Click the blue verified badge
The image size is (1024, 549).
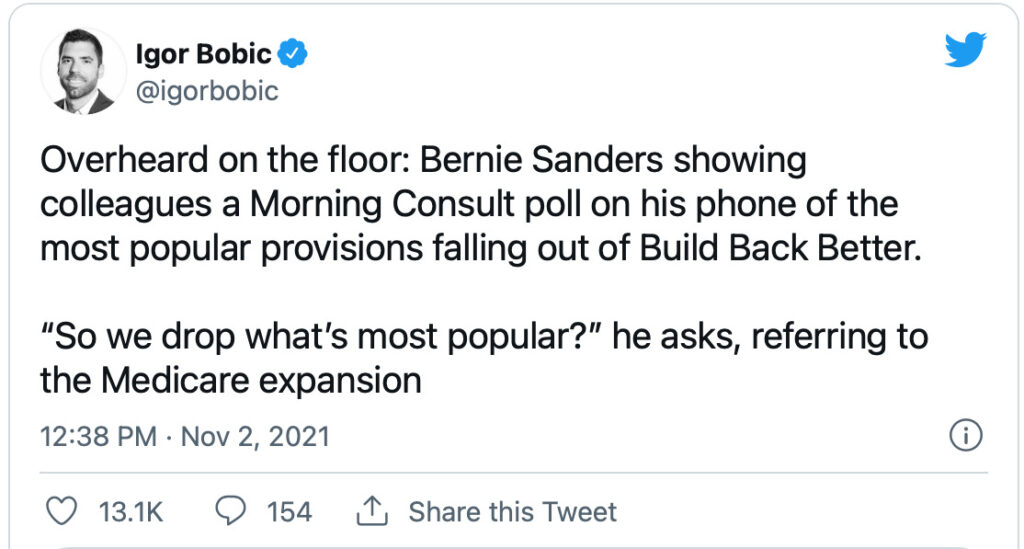click(x=292, y=53)
